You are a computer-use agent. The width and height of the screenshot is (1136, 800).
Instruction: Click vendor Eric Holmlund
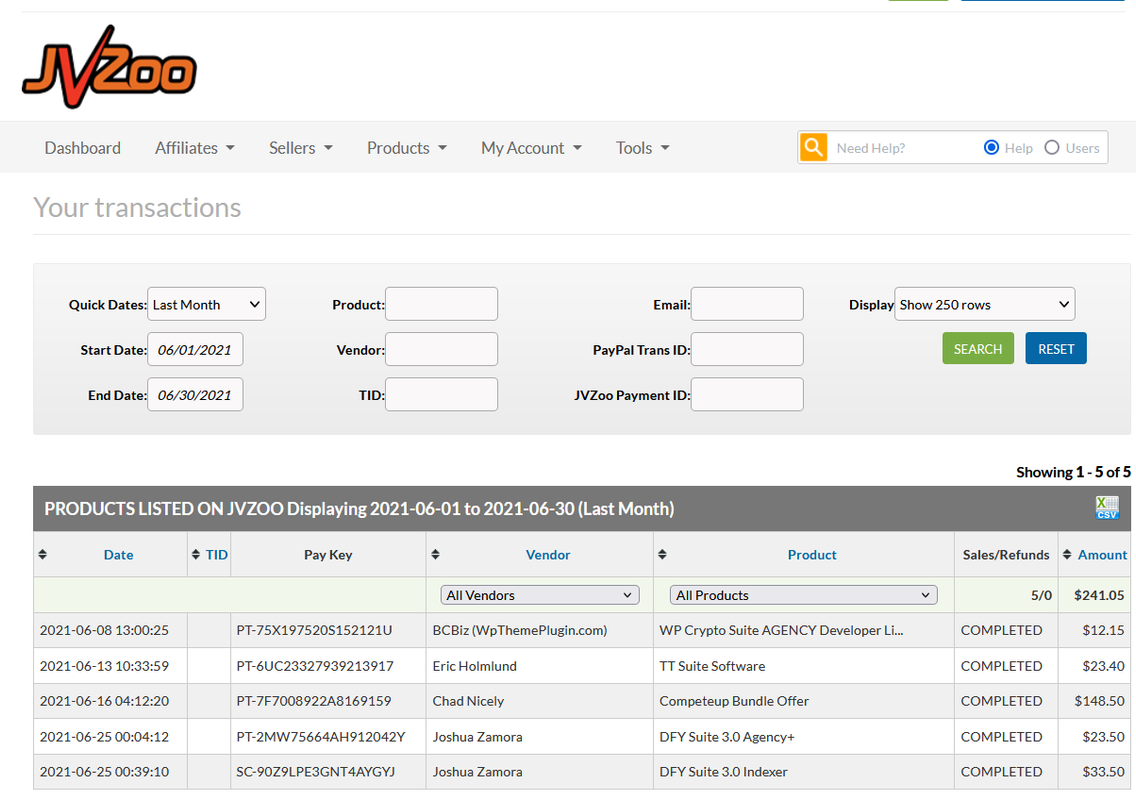pos(475,666)
